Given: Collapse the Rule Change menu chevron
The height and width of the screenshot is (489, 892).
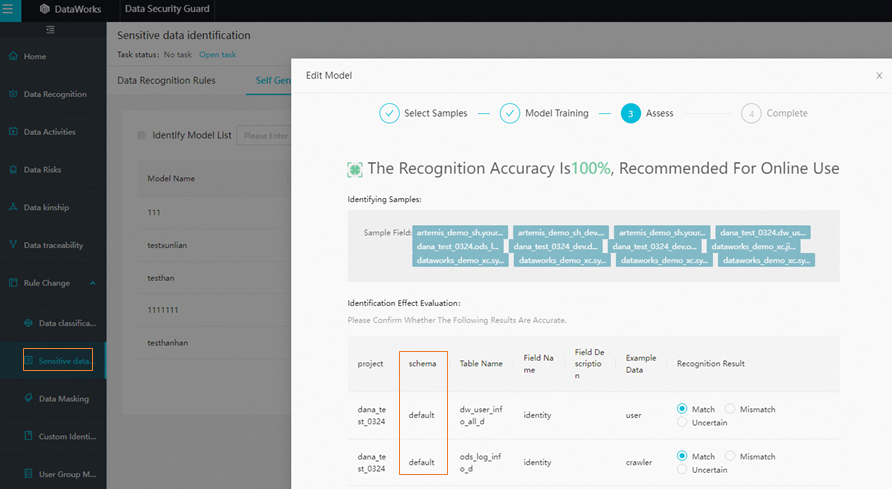Looking at the screenshot, I should click(x=92, y=283).
